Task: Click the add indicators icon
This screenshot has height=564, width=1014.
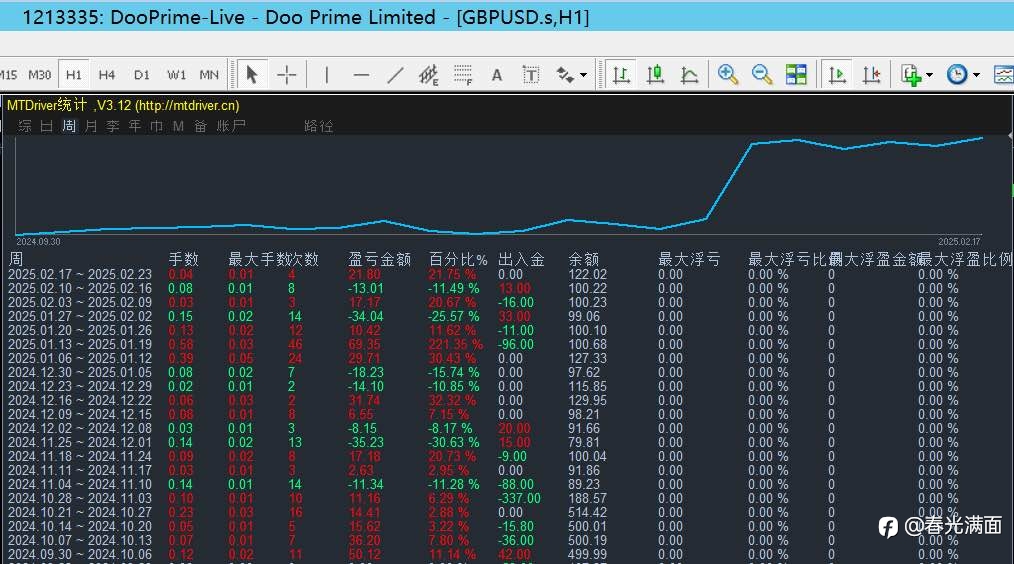Action: [911, 75]
